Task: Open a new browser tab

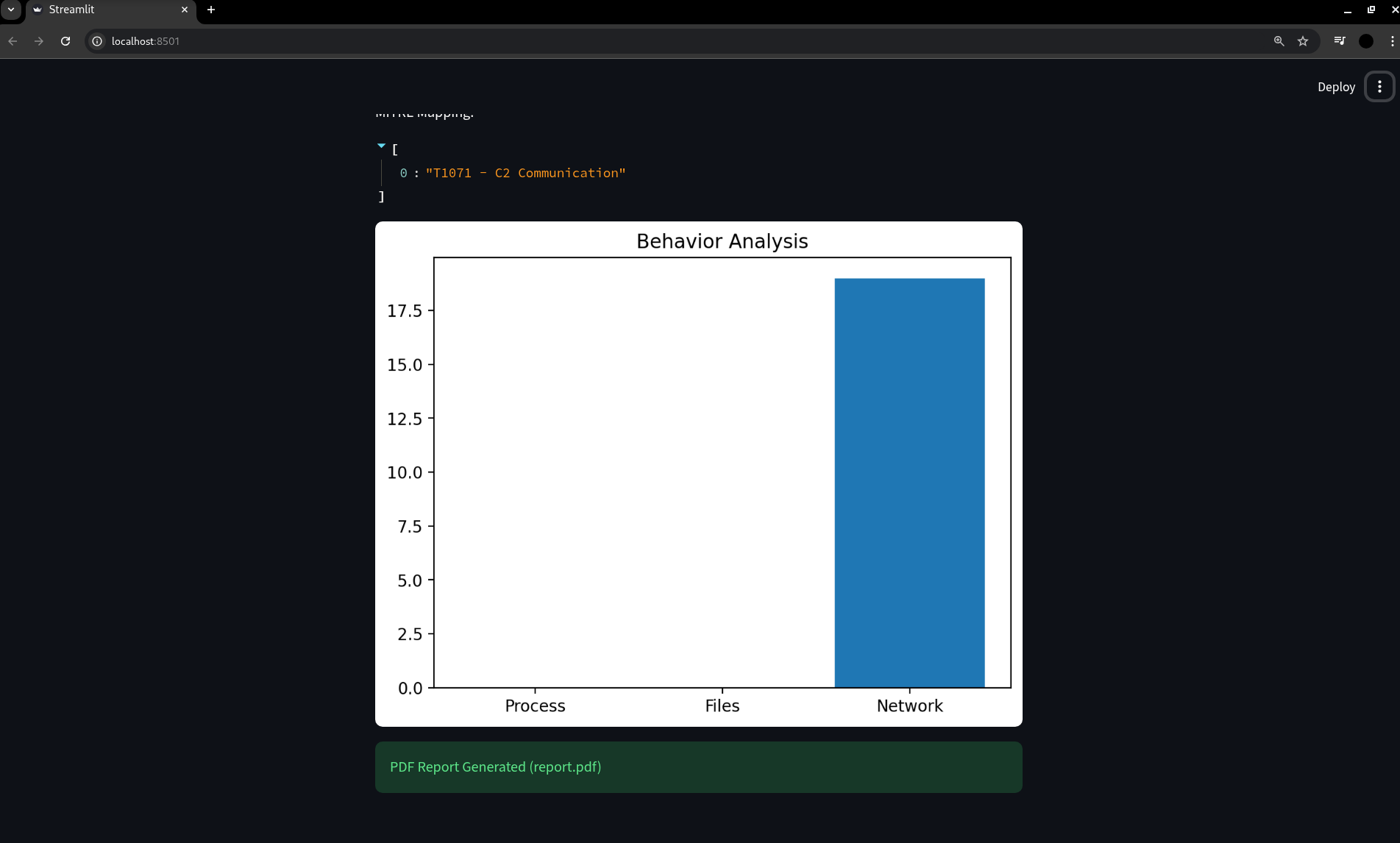Action: point(211,10)
